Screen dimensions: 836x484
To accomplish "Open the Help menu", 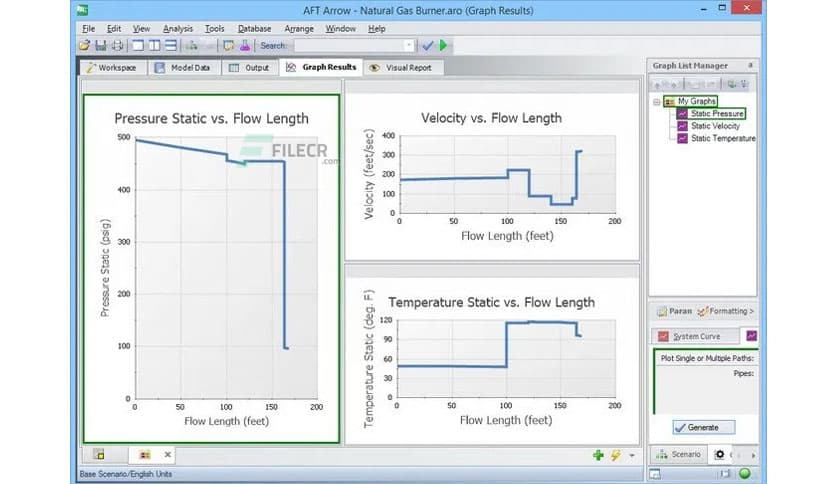I will [376, 29].
